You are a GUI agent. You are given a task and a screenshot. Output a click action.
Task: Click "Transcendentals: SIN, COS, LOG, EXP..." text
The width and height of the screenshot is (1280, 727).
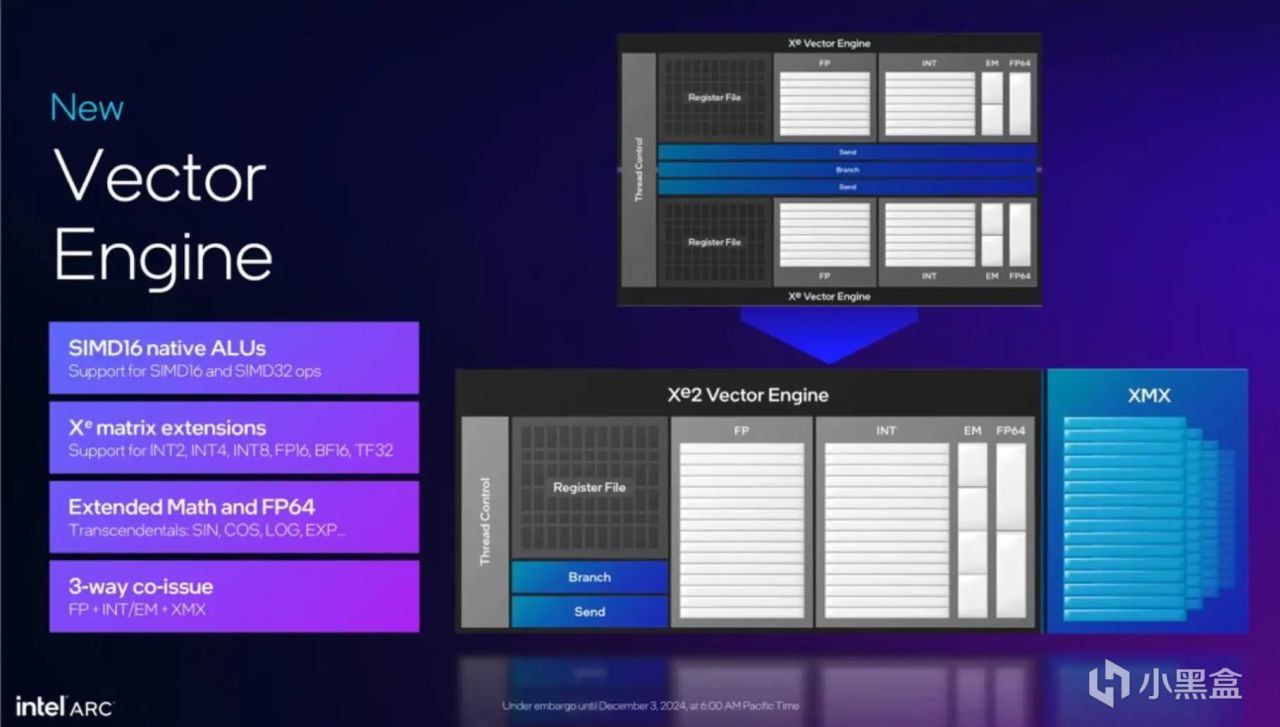coord(208,530)
